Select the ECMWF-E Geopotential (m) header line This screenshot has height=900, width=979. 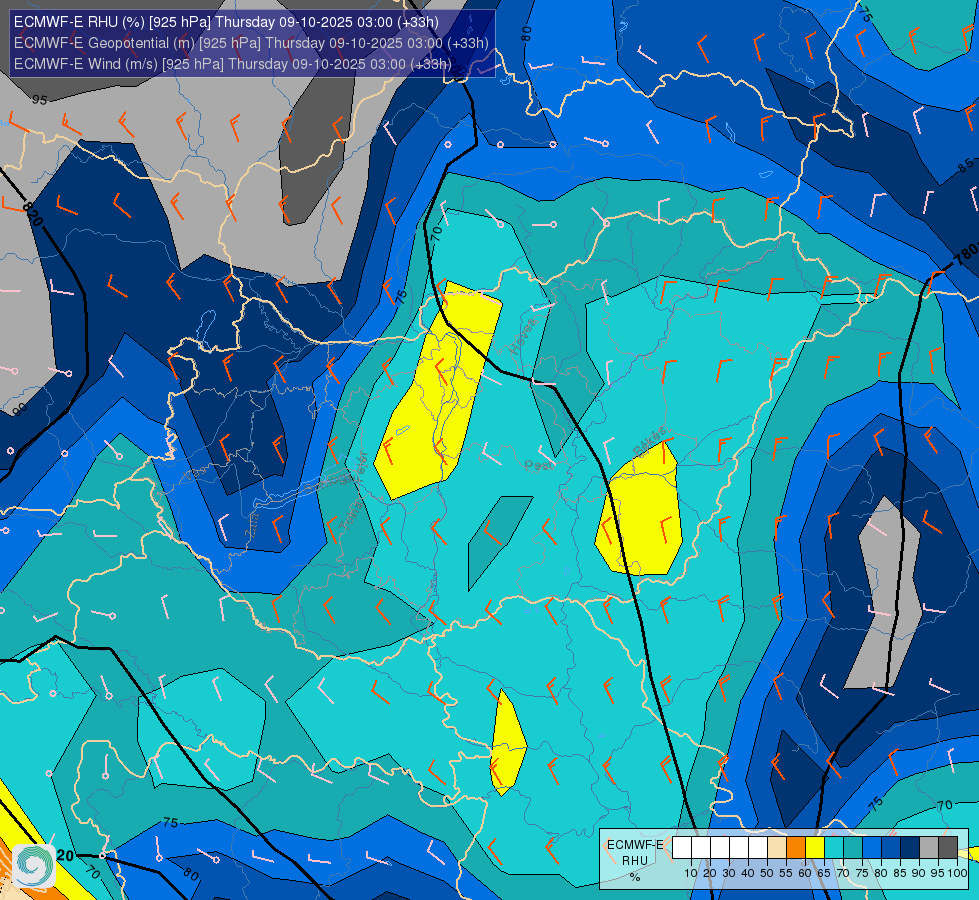[251, 43]
